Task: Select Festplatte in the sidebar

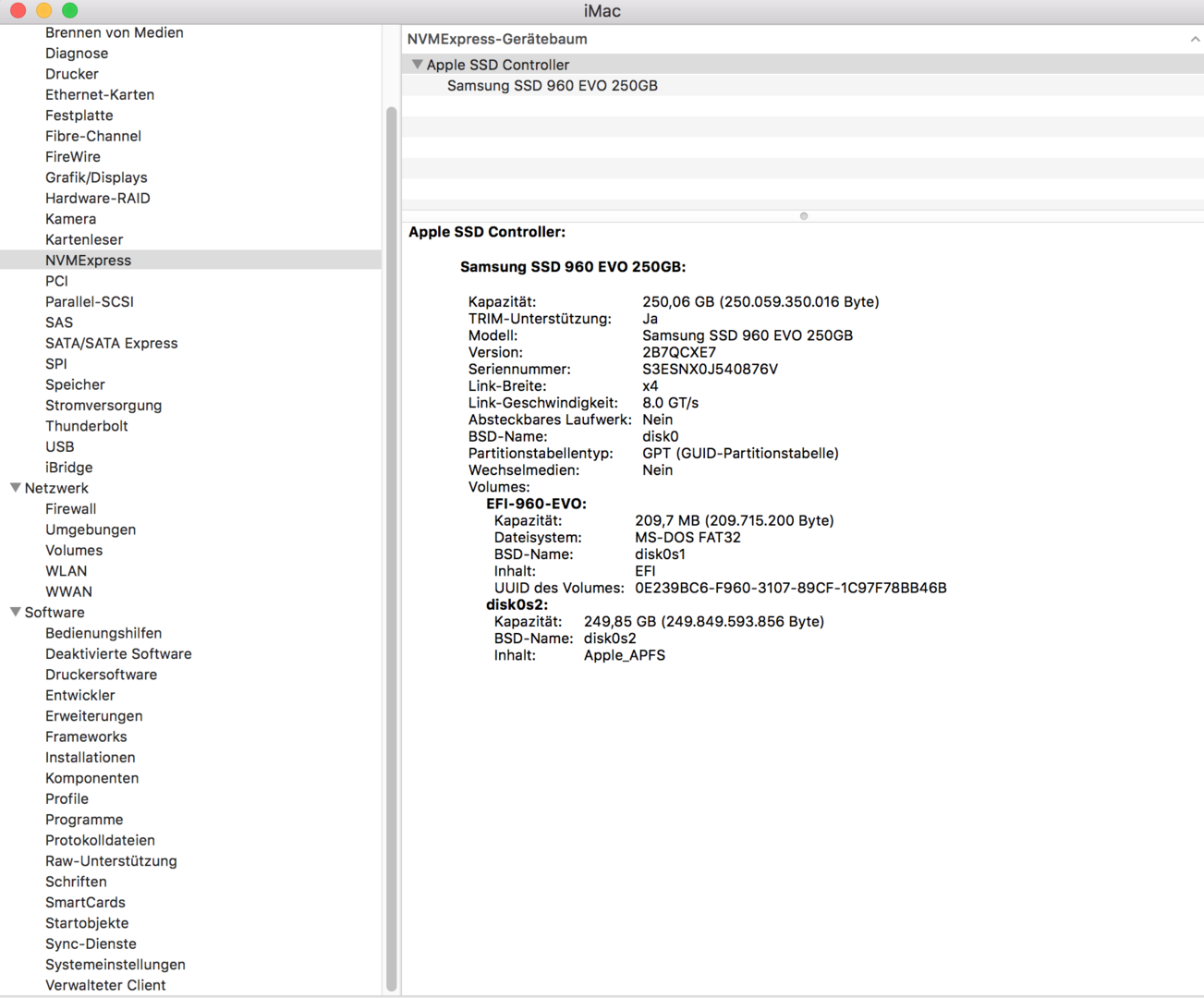Action: point(79,116)
